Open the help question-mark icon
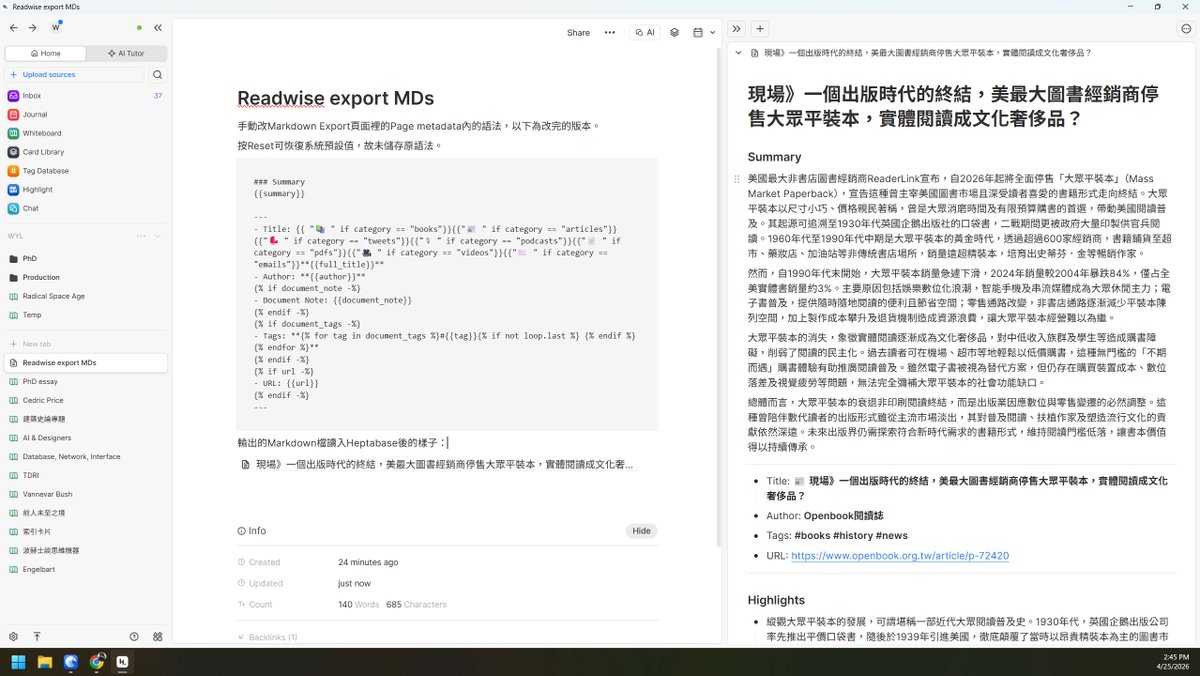This screenshot has height=676, width=1200. click(x=134, y=636)
